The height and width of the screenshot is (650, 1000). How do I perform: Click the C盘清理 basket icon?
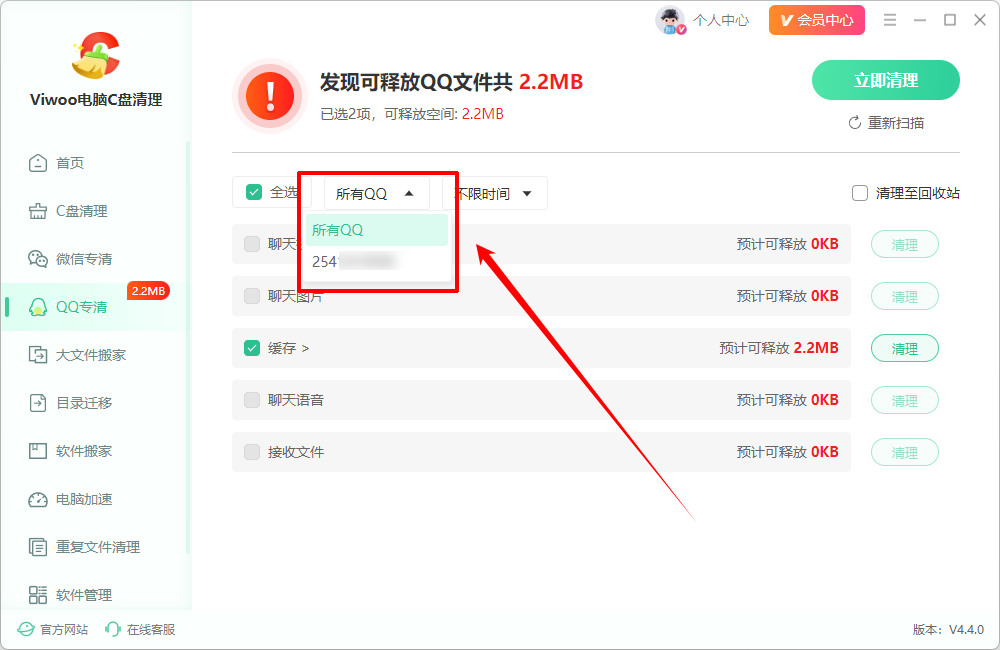pos(38,211)
